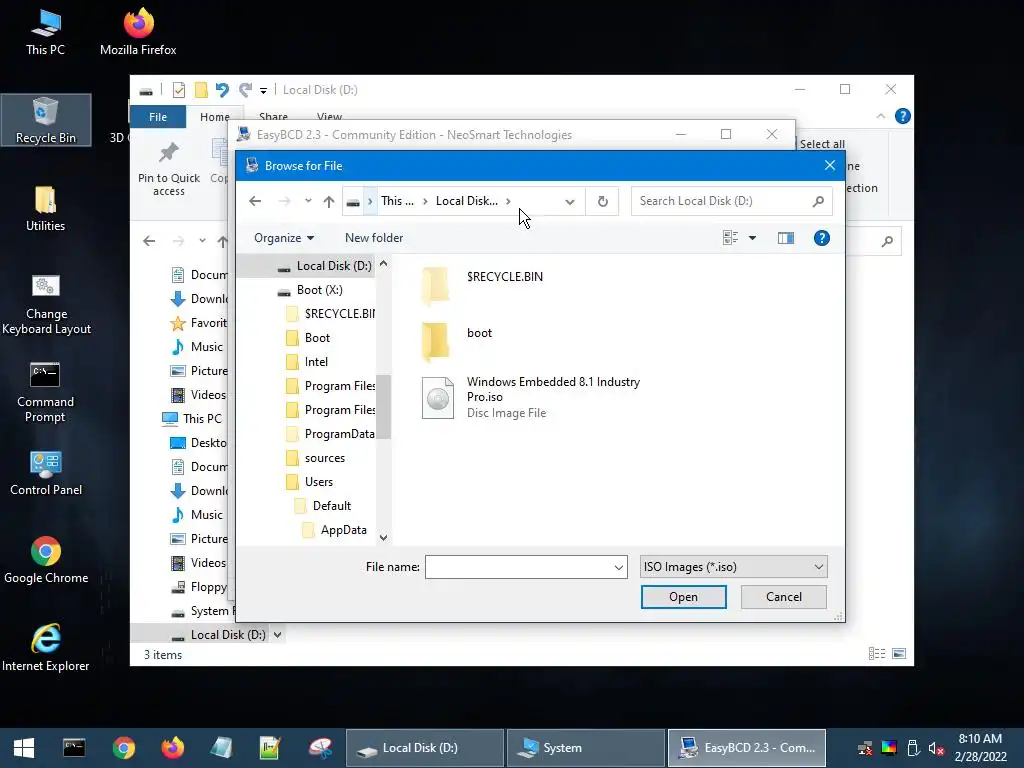Open recent locations dropdown in Browse dialog

pyautogui.click(x=308, y=201)
